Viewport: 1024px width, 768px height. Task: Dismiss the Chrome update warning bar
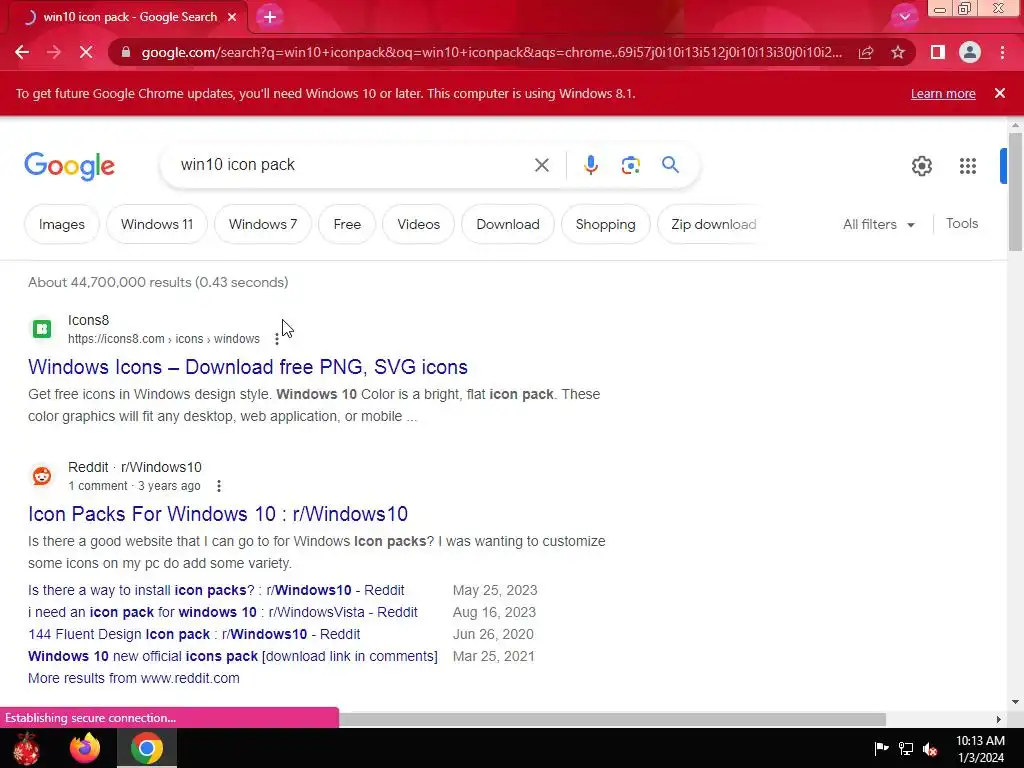tap(1000, 93)
